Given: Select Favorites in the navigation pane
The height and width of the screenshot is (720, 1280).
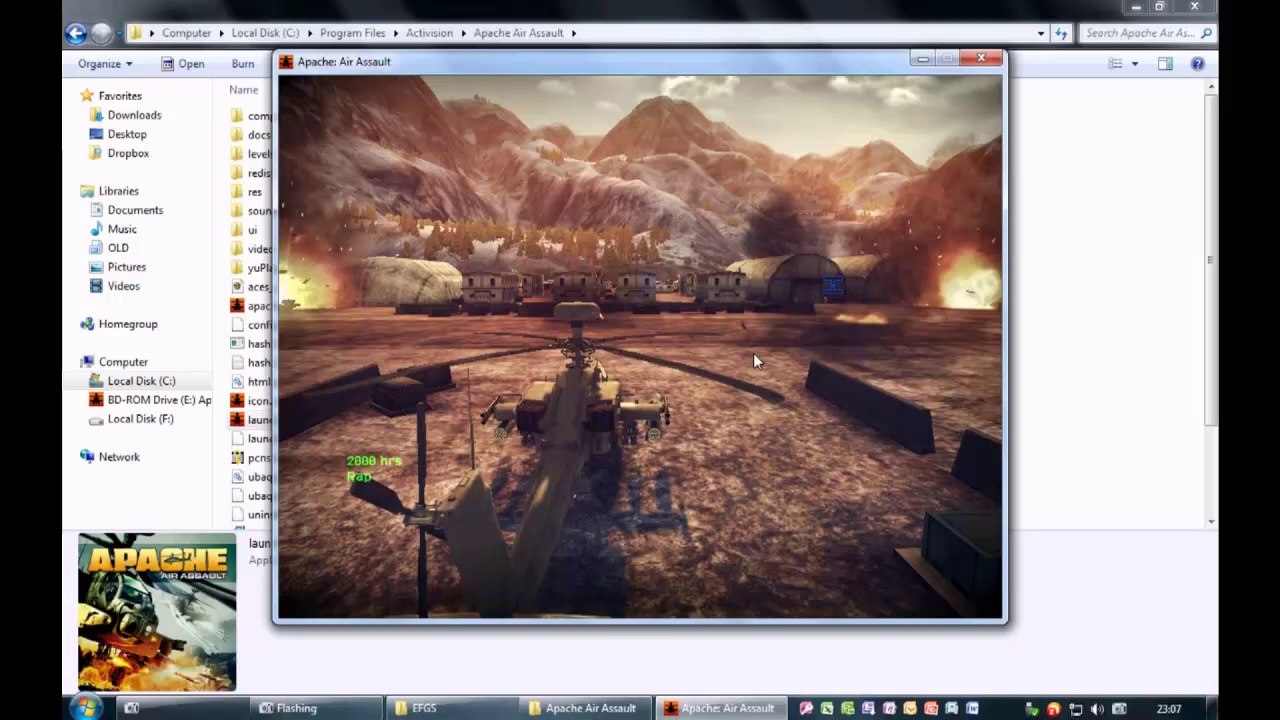Looking at the screenshot, I should coord(120,96).
